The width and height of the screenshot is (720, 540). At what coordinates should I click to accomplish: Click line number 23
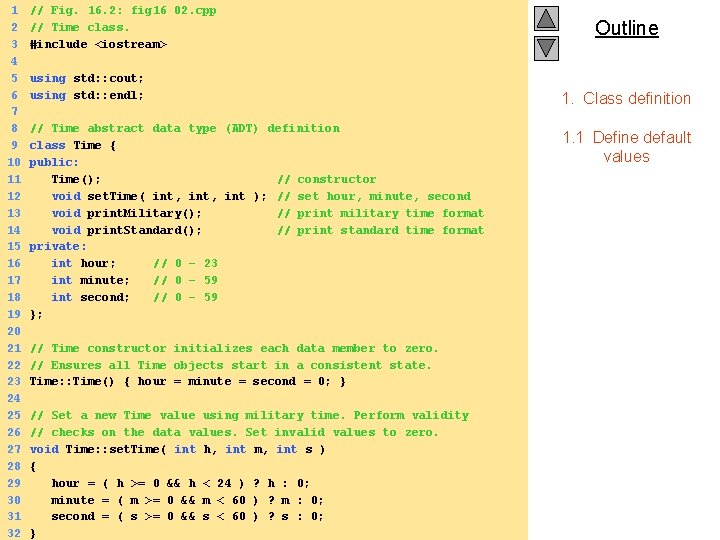click(14, 382)
